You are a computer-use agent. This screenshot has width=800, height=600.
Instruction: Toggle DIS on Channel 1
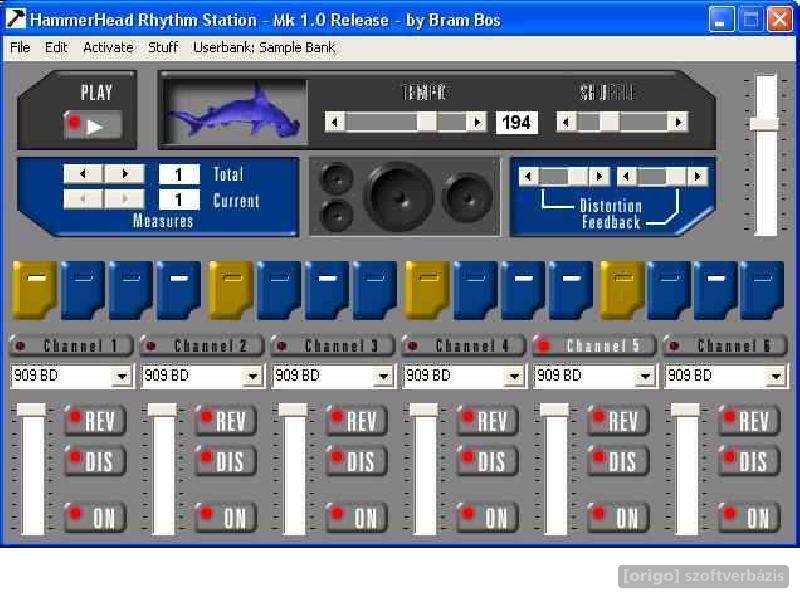pyautogui.click(x=95, y=461)
